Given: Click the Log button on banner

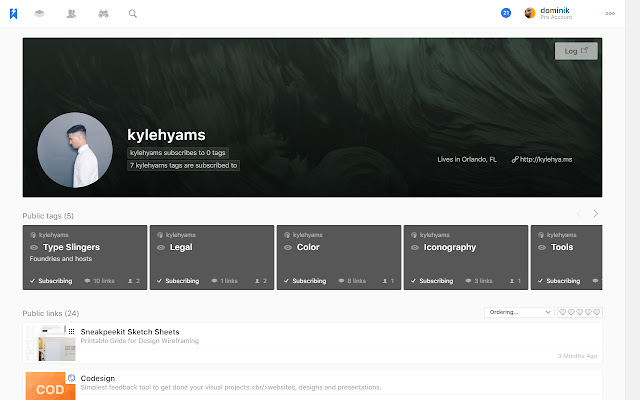Looking at the screenshot, I should (x=576, y=51).
